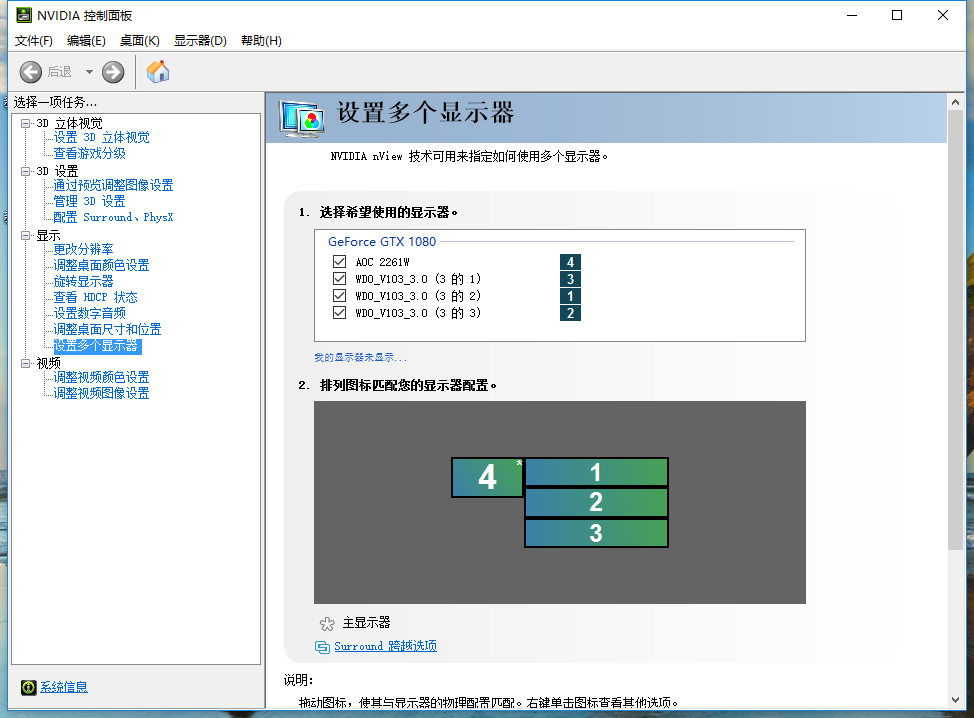Collapse the 视频 tree node

pos(25,363)
